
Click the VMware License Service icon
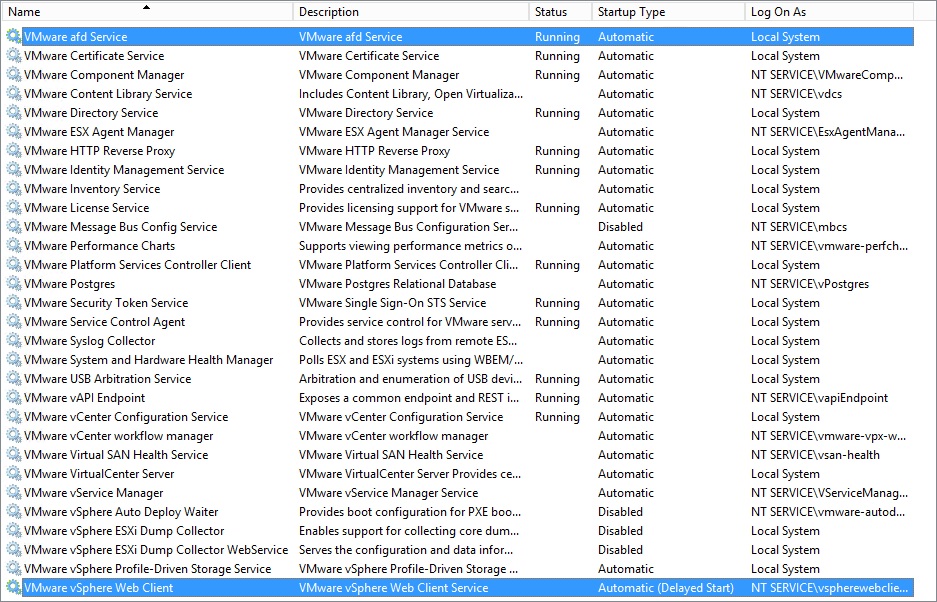coord(14,208)
